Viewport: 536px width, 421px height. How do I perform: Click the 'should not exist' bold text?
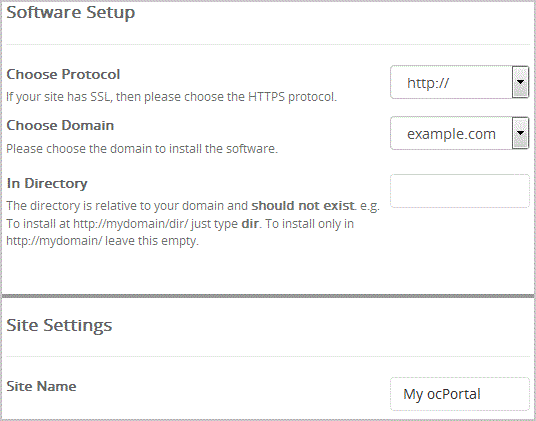pyautogui.click(x=303, y=206)
